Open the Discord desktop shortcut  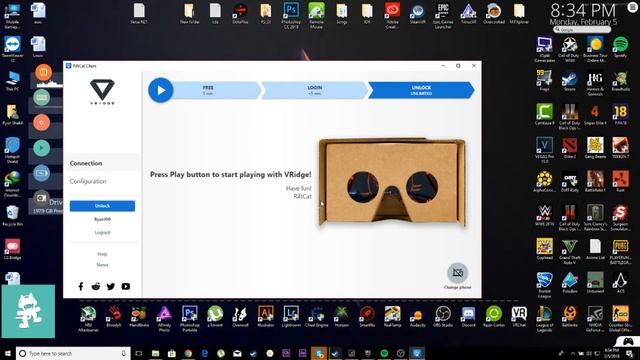468,317
